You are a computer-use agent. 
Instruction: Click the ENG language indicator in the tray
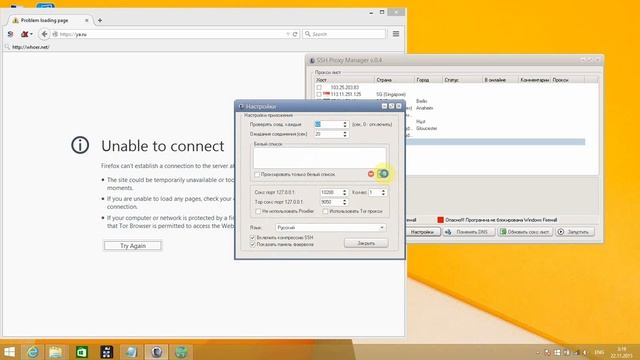[x=599, y=352]
